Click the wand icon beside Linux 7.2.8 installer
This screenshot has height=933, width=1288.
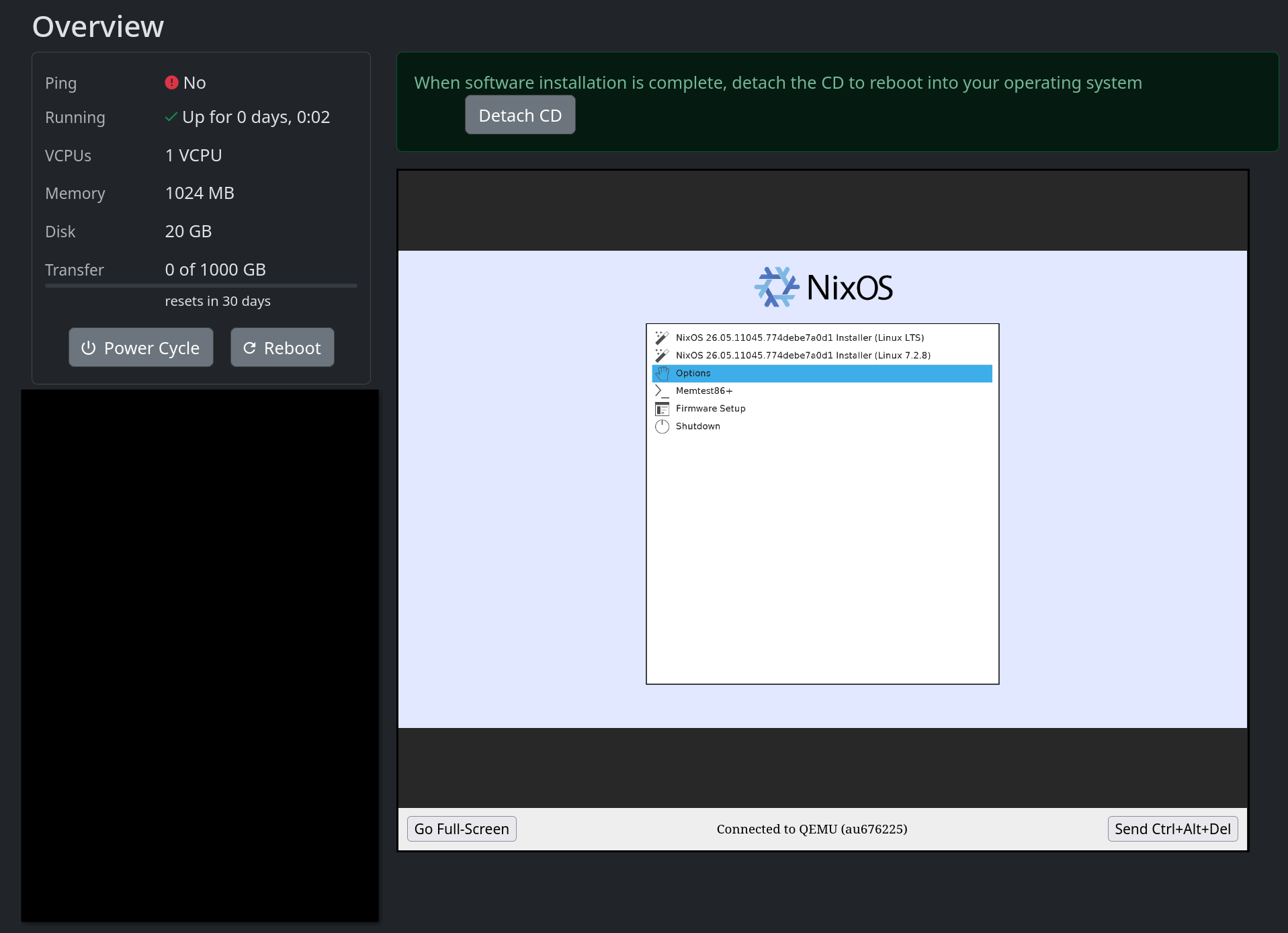[662, 355]
